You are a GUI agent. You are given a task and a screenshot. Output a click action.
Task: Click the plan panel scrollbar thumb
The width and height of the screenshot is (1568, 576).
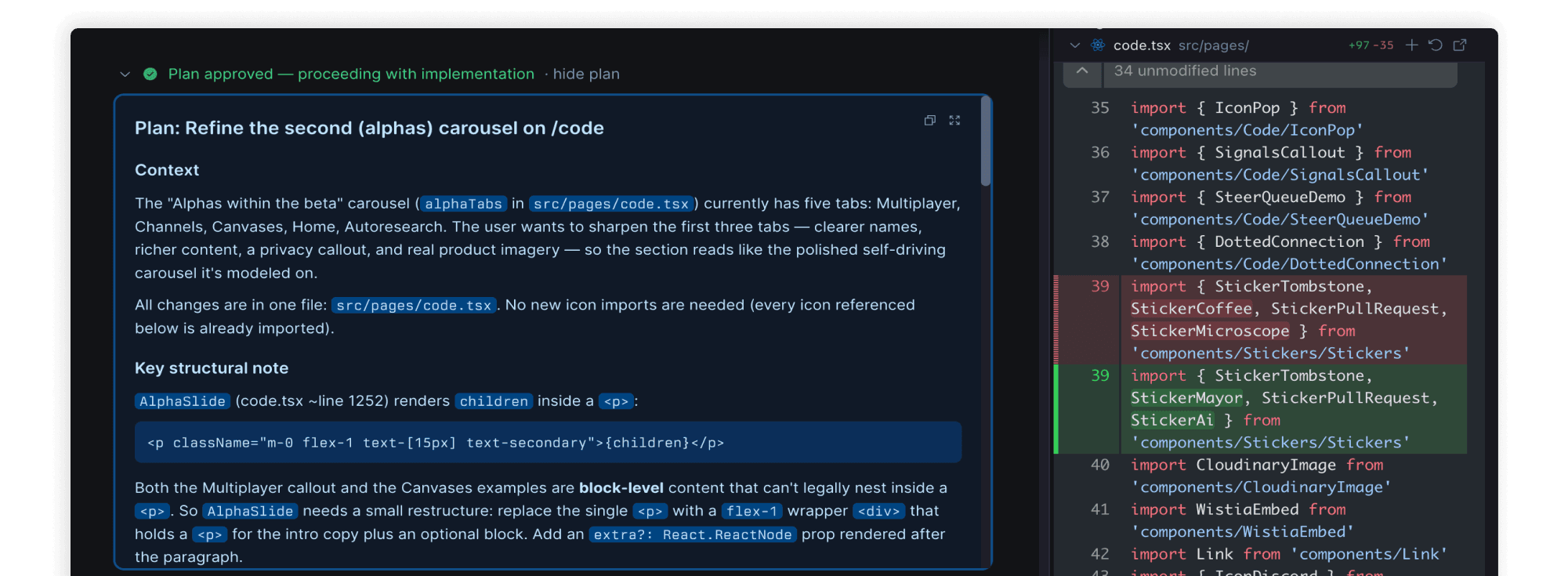pos(986,142)
